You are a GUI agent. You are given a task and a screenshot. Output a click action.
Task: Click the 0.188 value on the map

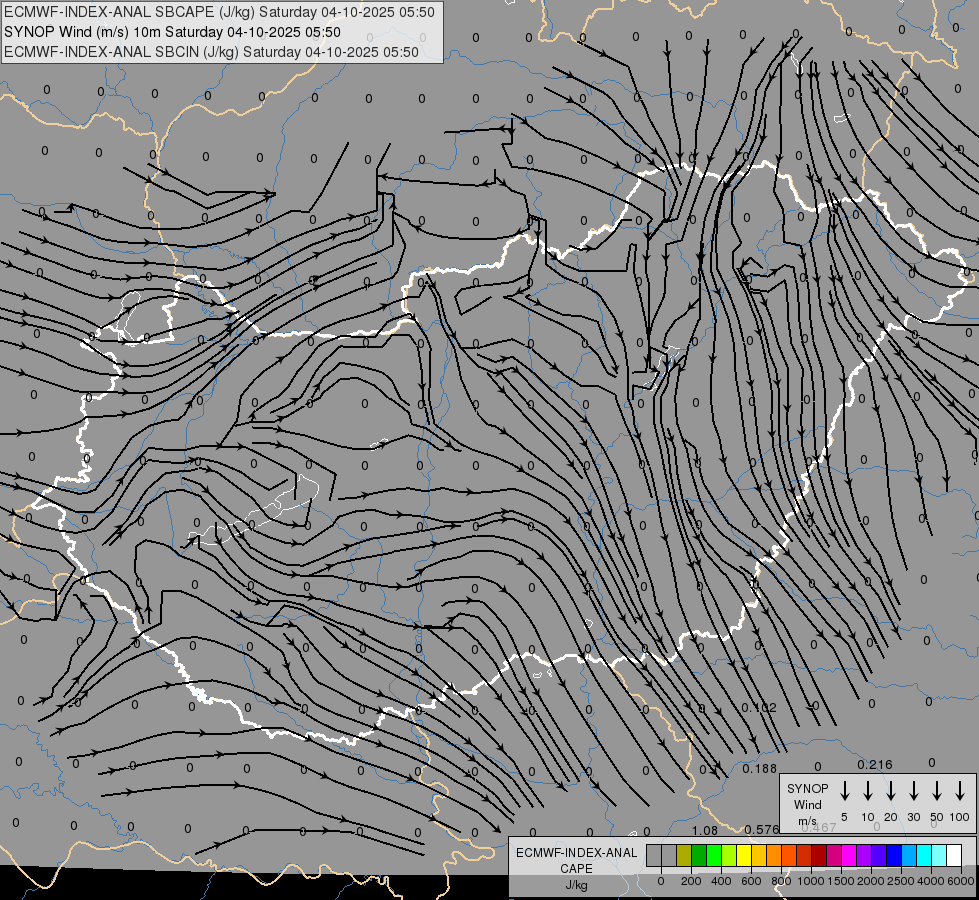tap(760, 768)
